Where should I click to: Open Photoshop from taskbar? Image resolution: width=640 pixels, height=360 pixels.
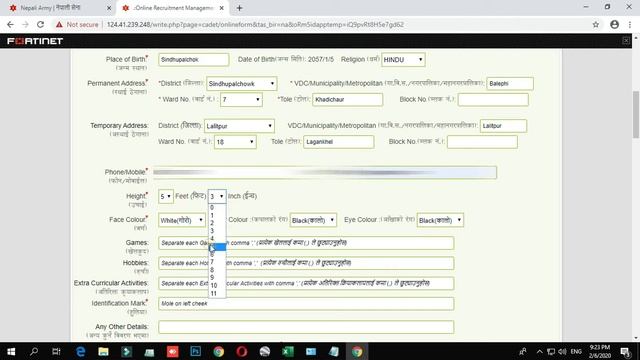pyautogui.click(x=196, y=351)
